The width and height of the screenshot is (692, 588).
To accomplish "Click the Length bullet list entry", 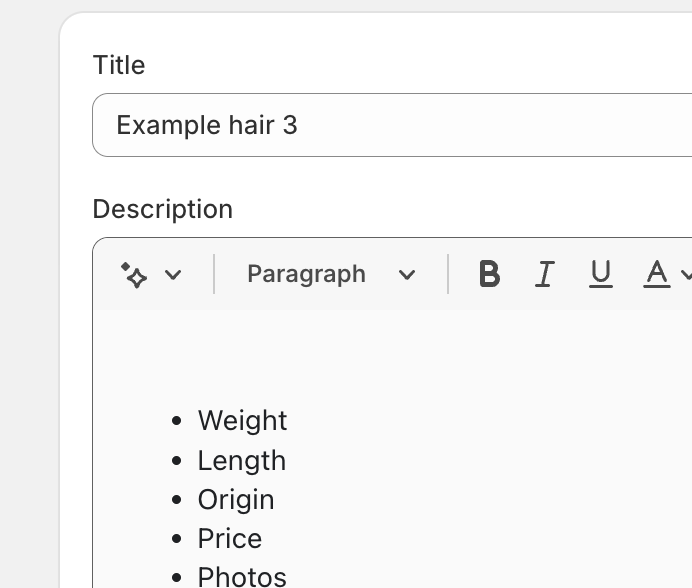I will [242, 461].
